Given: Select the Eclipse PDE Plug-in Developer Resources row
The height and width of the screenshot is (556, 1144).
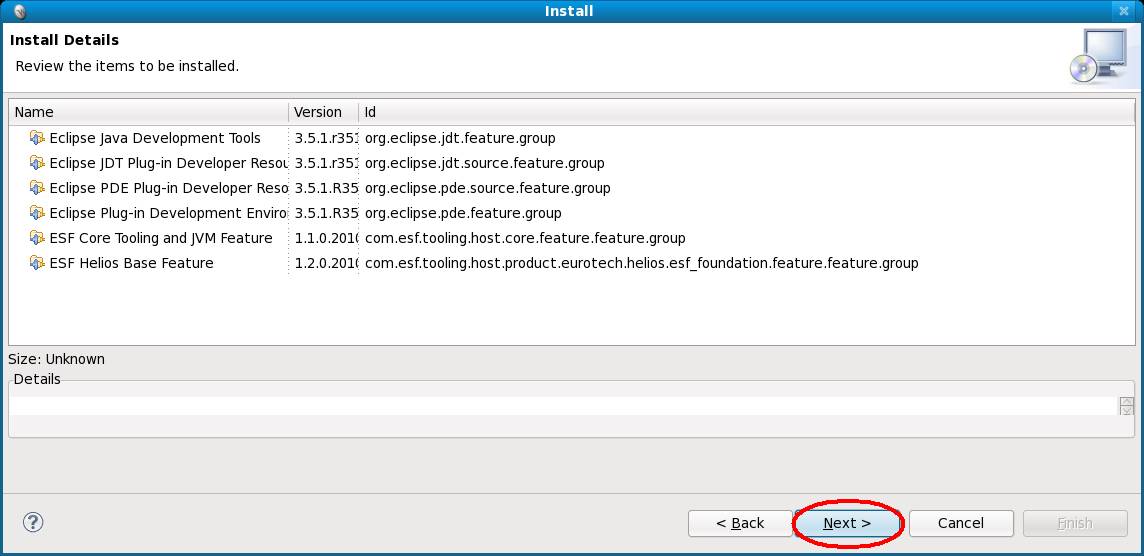Looking at the screenshot, I should coord(572,188).
